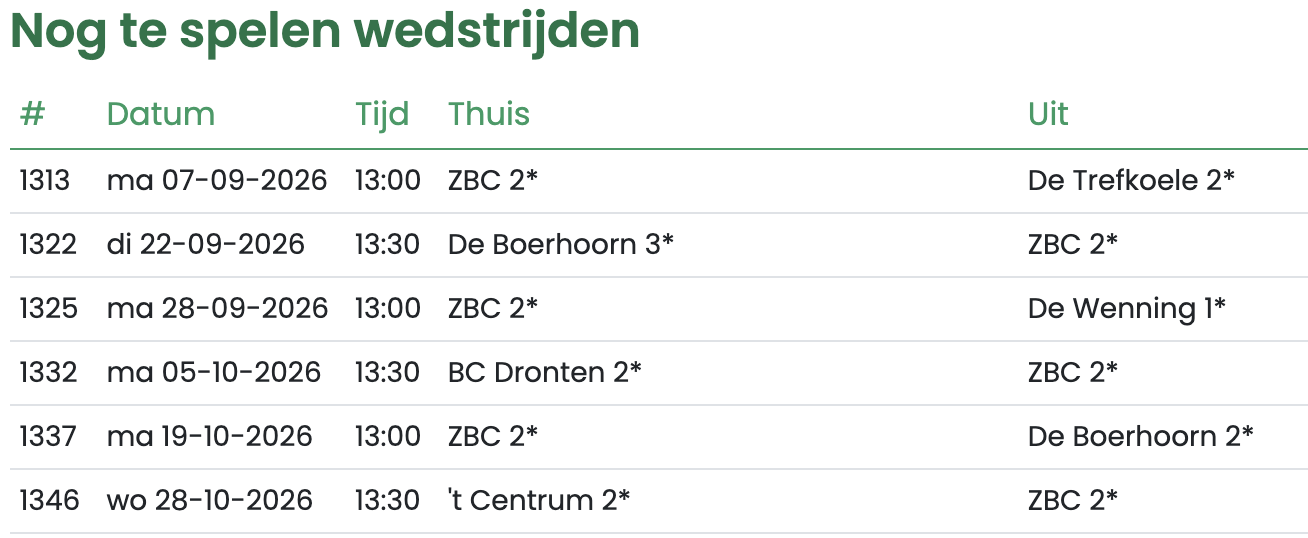Click the date wo 28-10-2026
Viewport: 1308px width, 538px height.
pyautogui.click(x=210, y=500)
